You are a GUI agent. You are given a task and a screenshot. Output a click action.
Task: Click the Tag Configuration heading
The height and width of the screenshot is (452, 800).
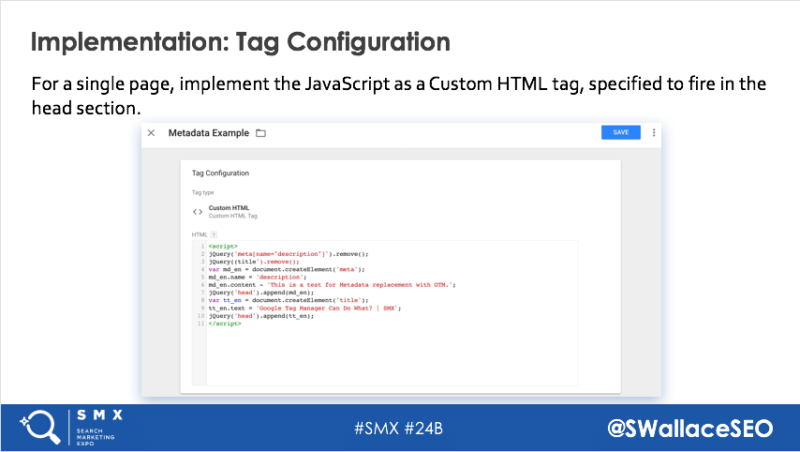pos(220,173)
